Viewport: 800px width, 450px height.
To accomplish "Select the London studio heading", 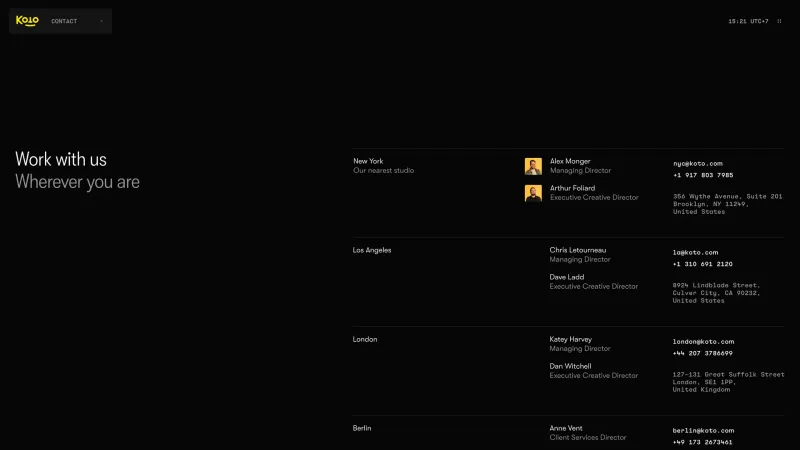I will pos(365,339).
